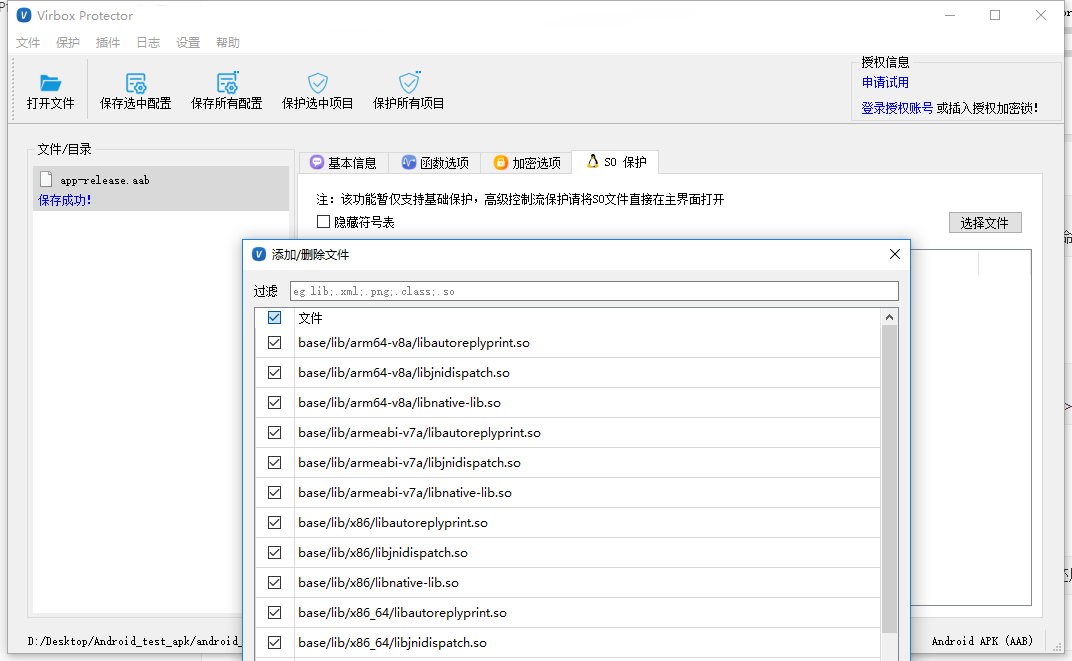Toggle the hide symbol table checkbox
The width and height of the screenshot is (1072, 661).
(323, 222)
